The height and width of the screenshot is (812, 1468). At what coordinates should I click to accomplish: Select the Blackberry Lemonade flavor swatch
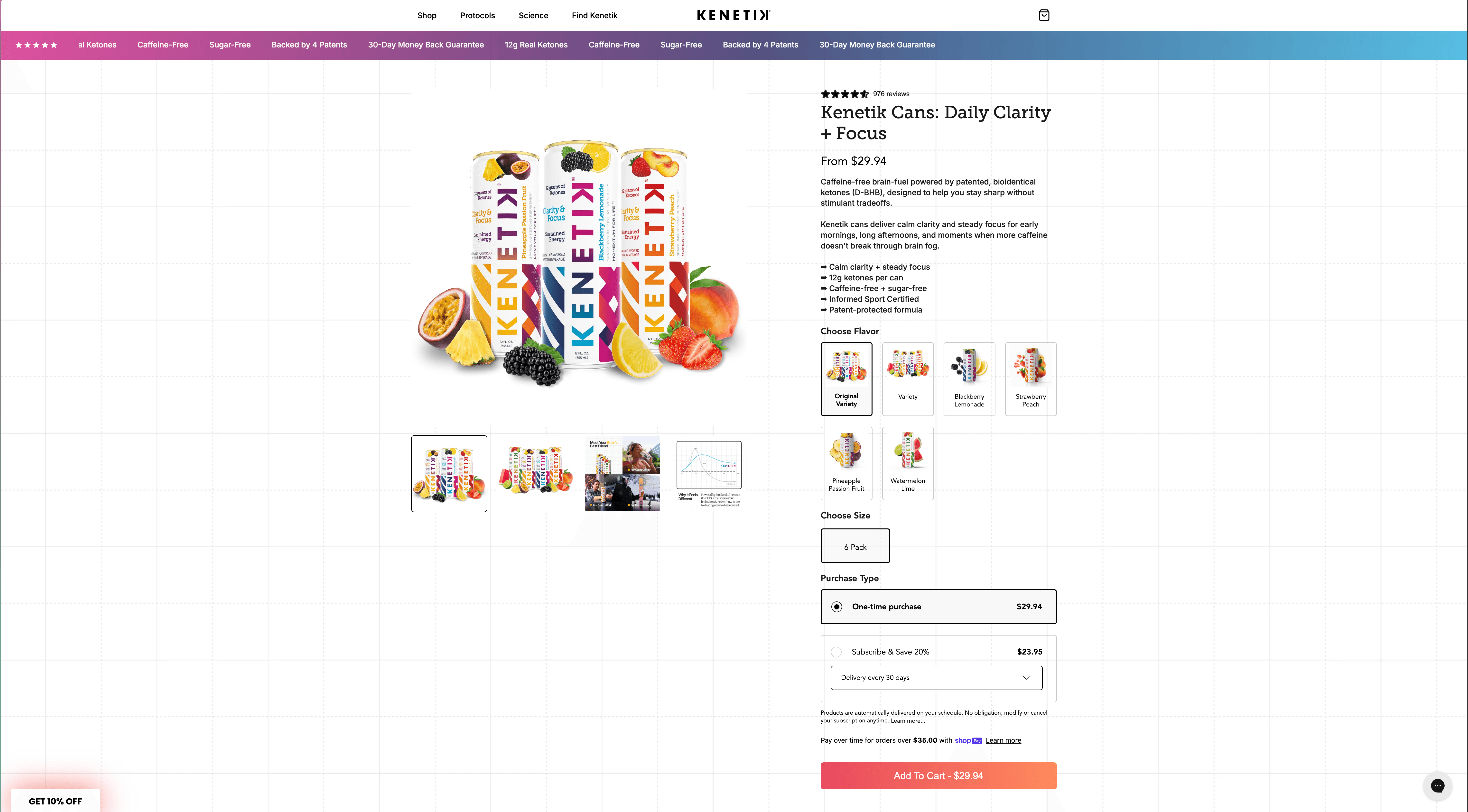(969, 379)
